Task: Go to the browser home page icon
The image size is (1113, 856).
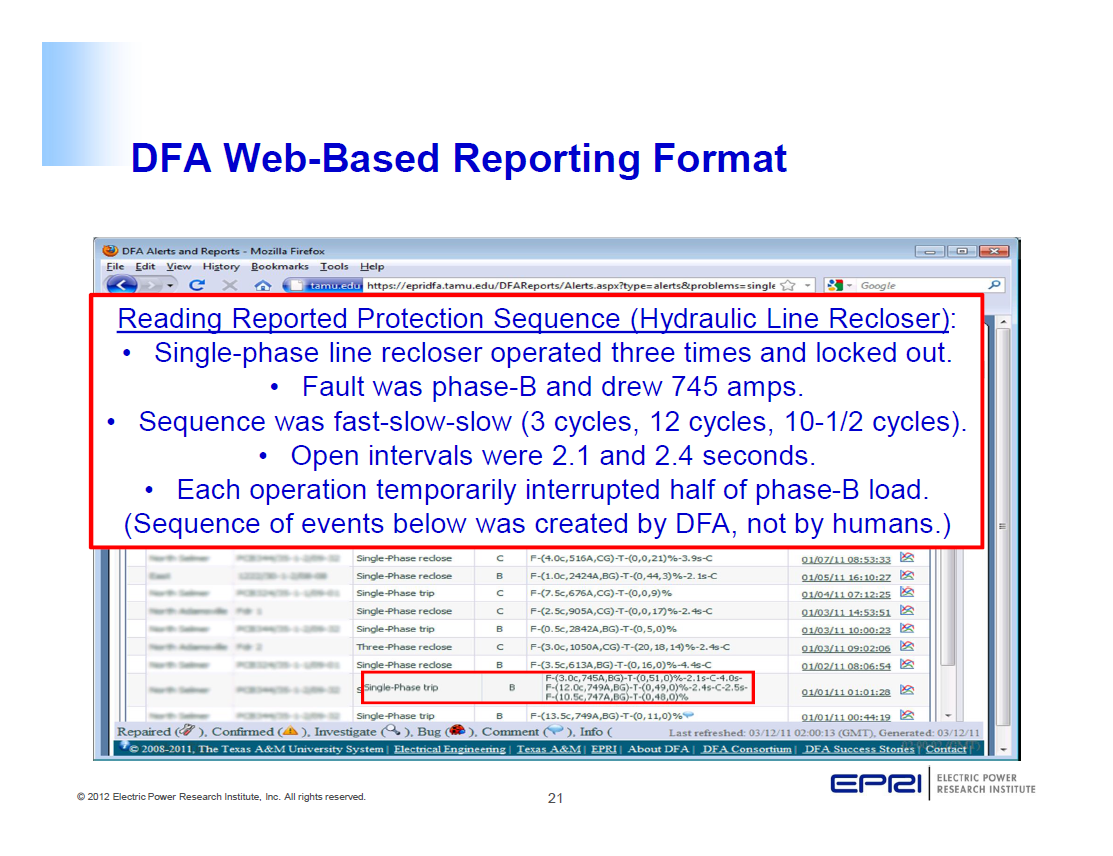Action: tap(262, 285)
